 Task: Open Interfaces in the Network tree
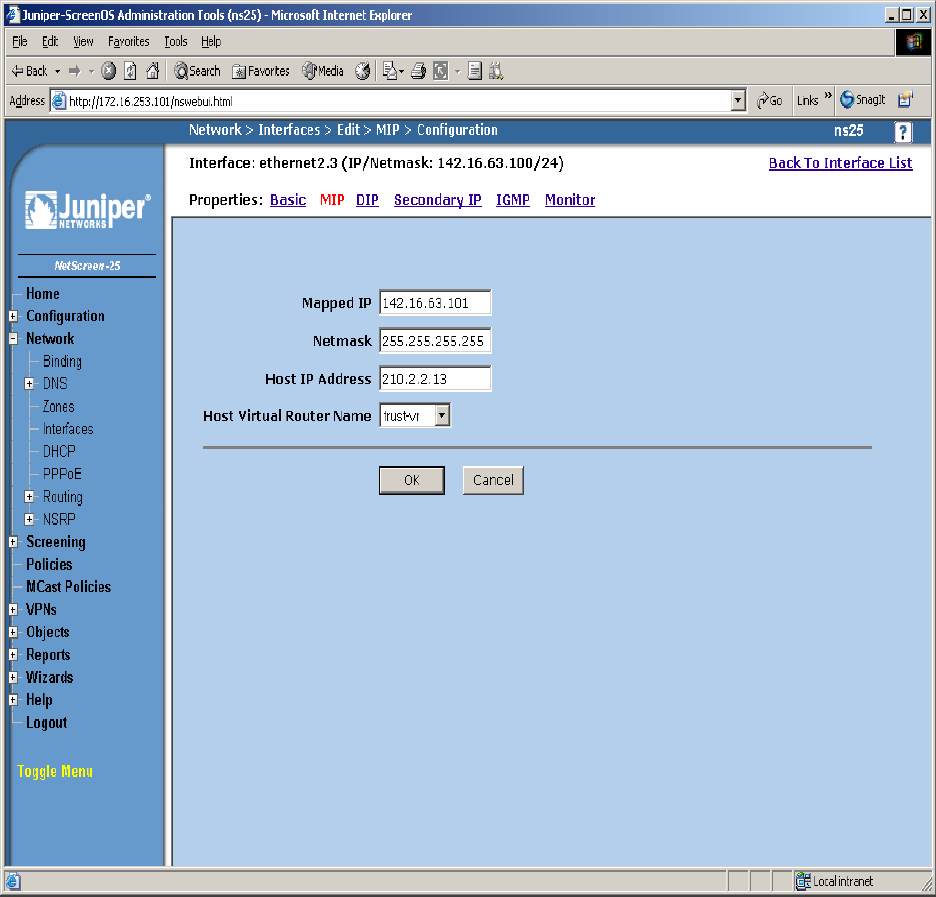coord(68,429)
